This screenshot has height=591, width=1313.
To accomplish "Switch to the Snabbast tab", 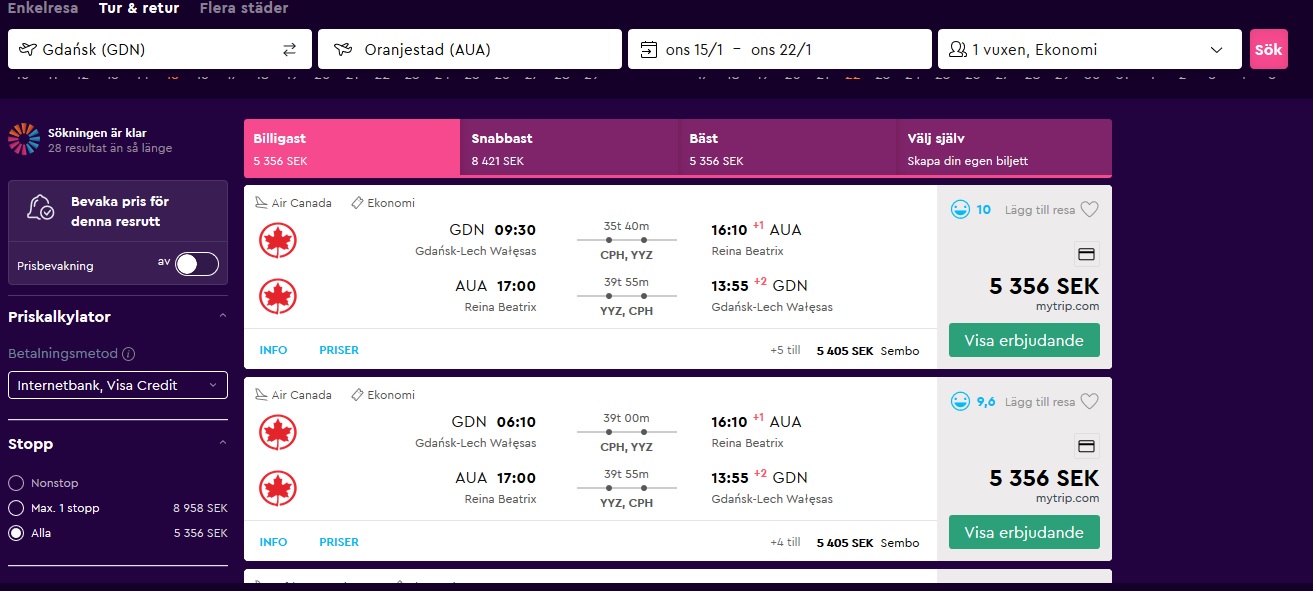I will click(570, 148).
